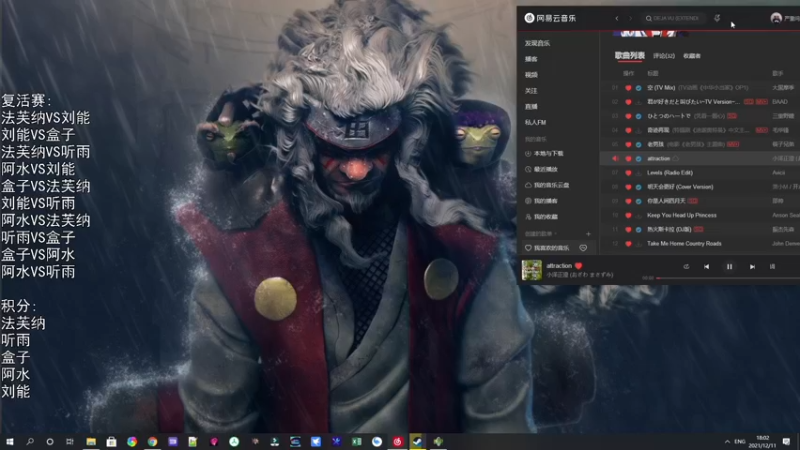Toggle the heart next to now-playing attraction title
This screenshot has height=450, width=800.
coord(579,266)
